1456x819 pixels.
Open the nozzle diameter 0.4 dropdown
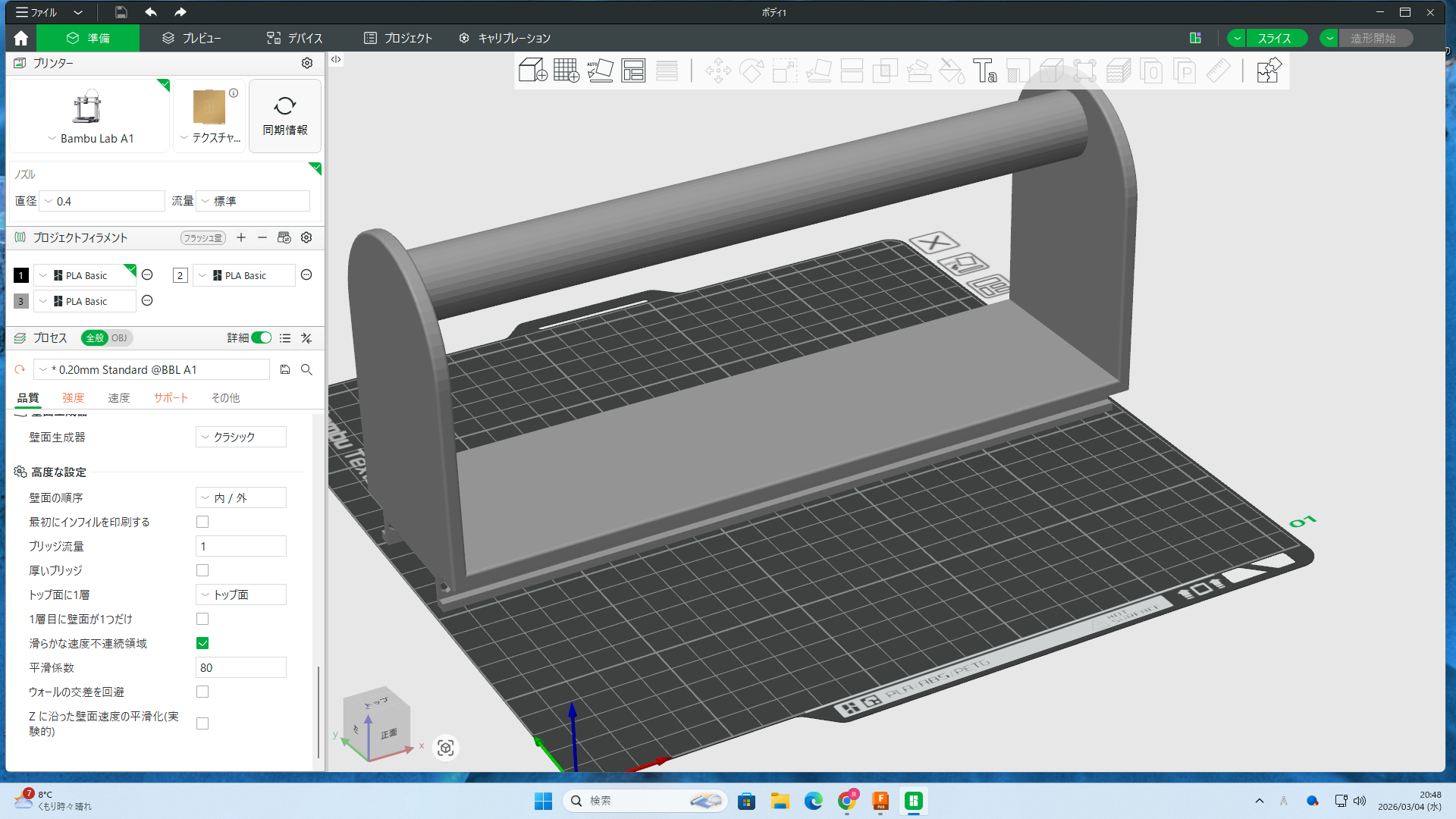click(102, 201)
